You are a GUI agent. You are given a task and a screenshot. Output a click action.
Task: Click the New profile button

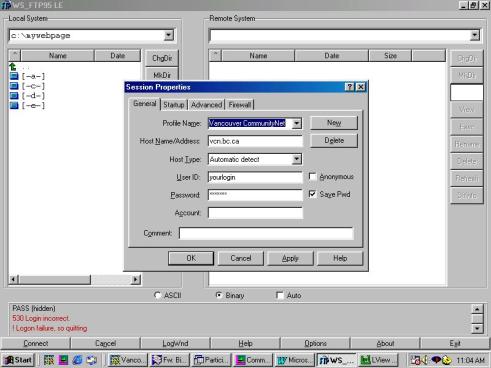334,123
